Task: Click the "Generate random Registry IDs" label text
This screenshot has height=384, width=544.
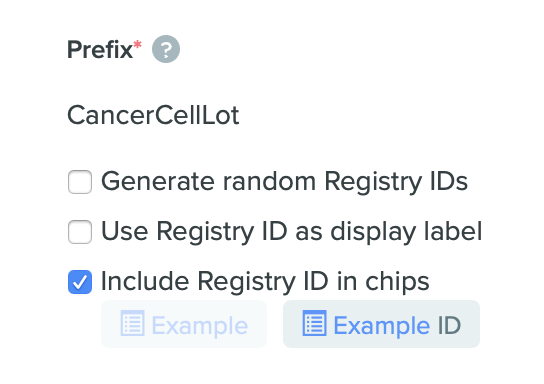Action: (284, 182)
